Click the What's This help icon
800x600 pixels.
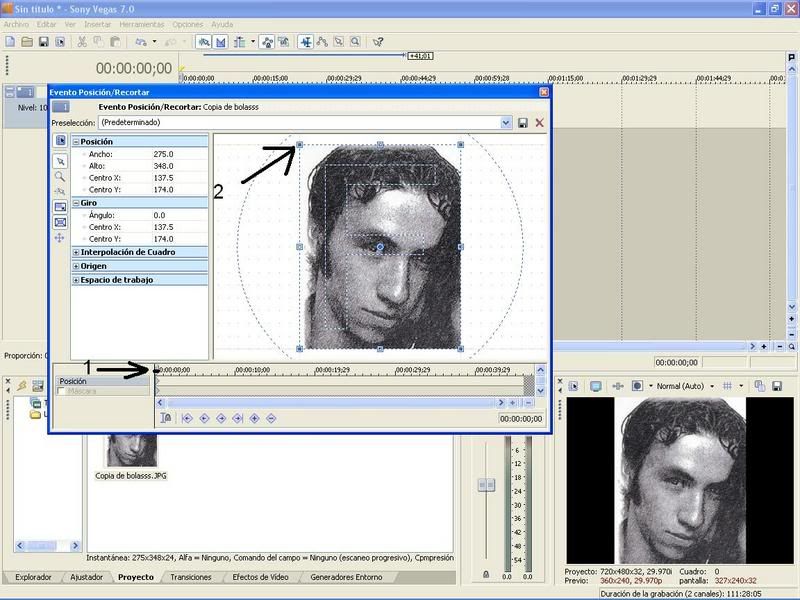(x=378, y=42)
